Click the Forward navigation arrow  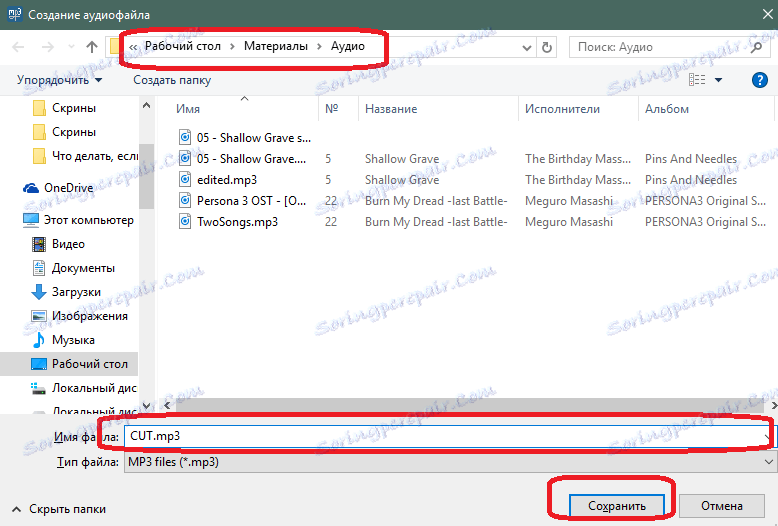coord(48,47)
